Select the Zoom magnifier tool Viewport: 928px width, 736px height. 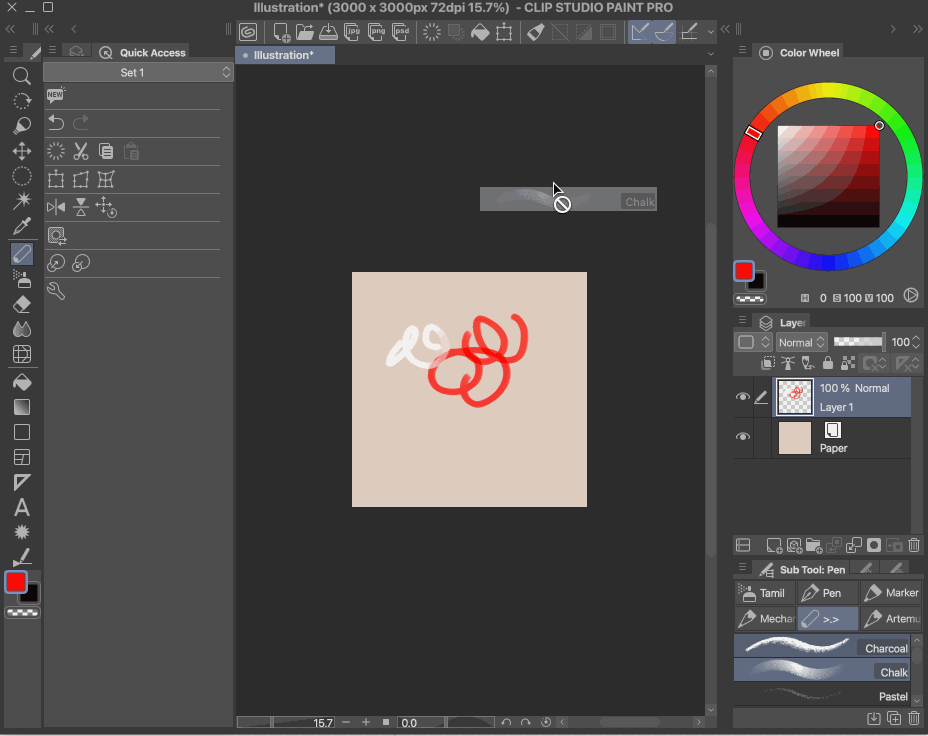[x=22, y=76]
